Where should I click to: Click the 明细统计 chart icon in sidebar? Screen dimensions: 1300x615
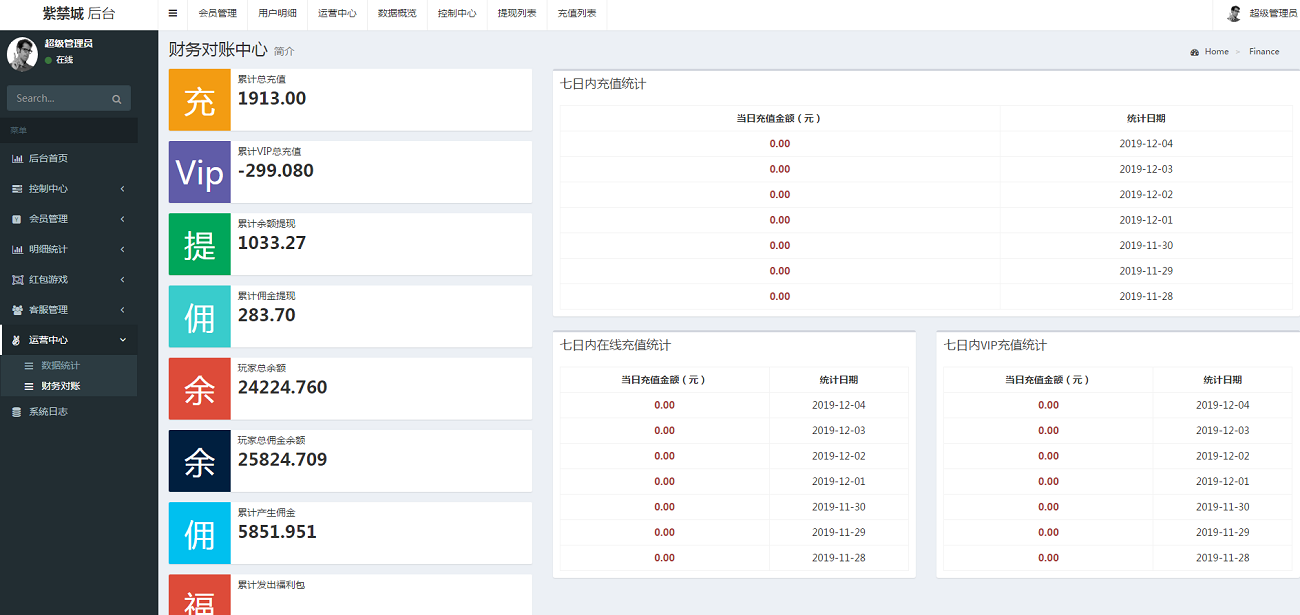(19, 249)
